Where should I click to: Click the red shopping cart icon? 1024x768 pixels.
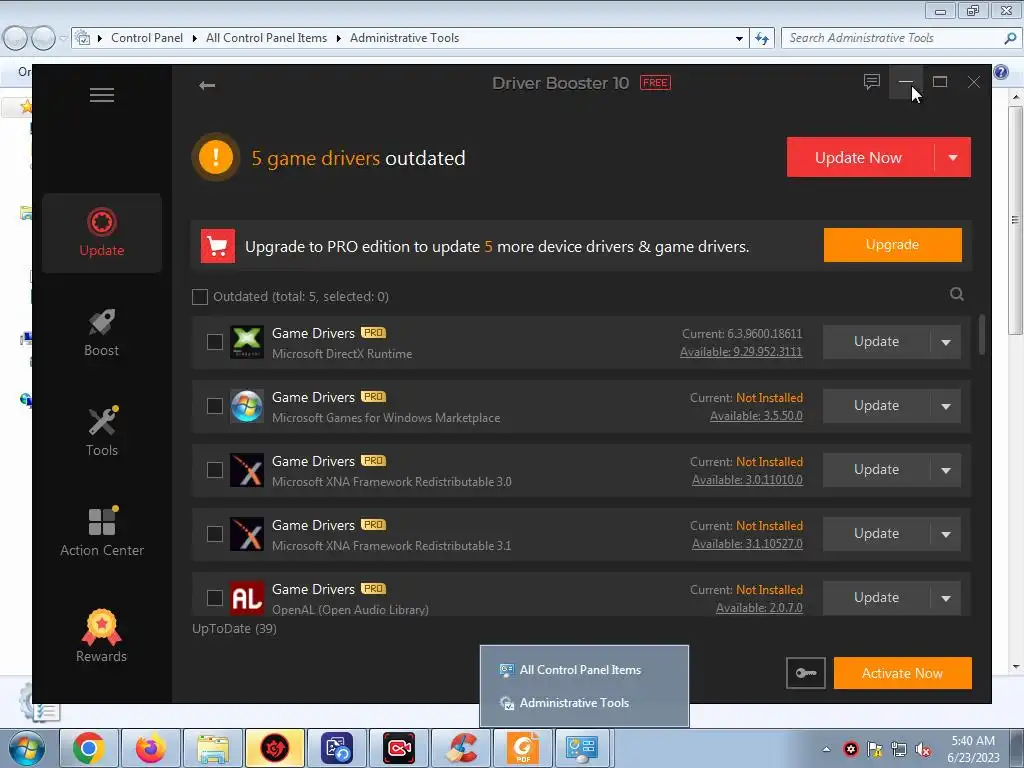217,246
